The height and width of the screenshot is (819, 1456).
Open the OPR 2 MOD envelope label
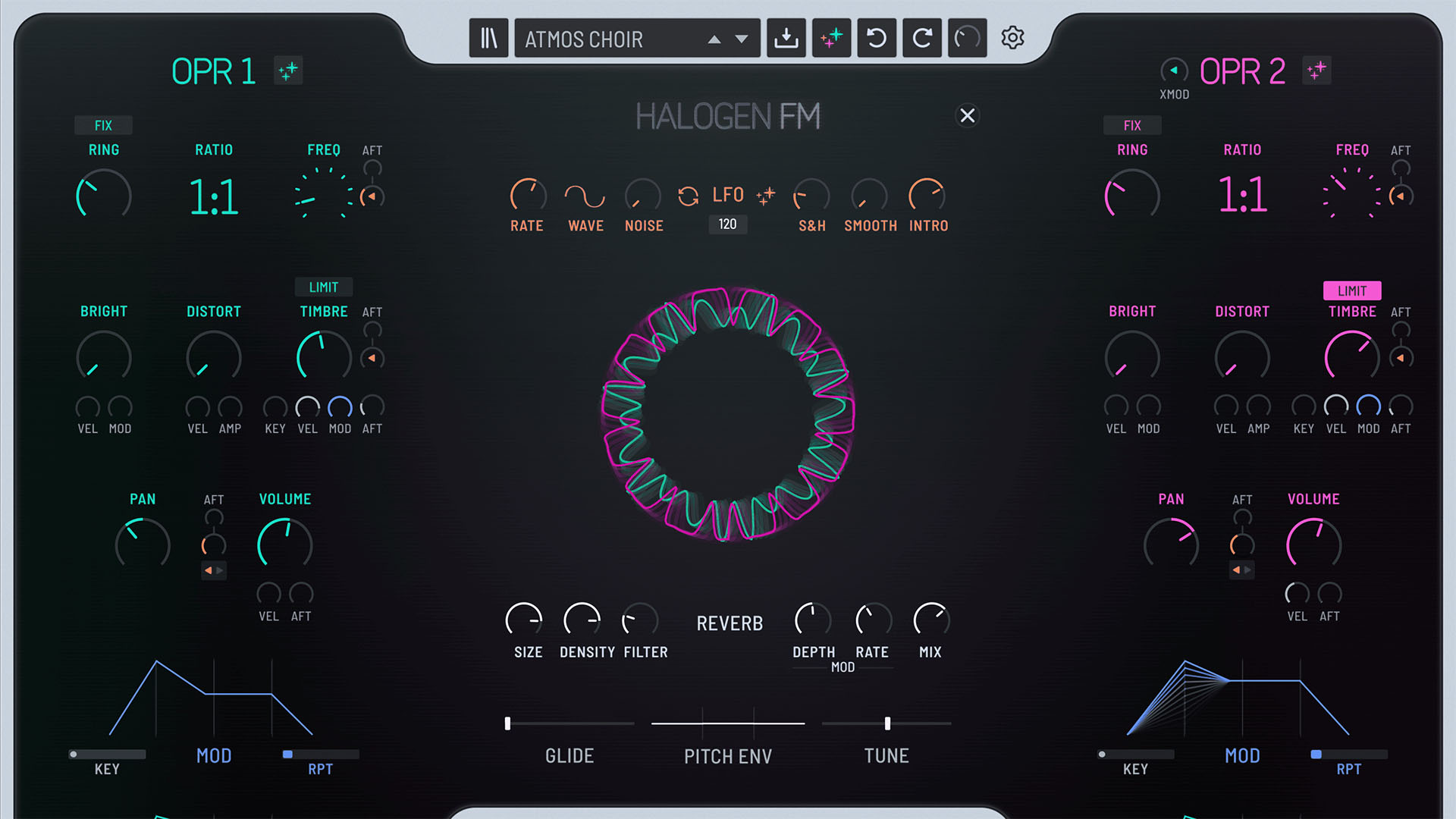tap(1242, 756)
